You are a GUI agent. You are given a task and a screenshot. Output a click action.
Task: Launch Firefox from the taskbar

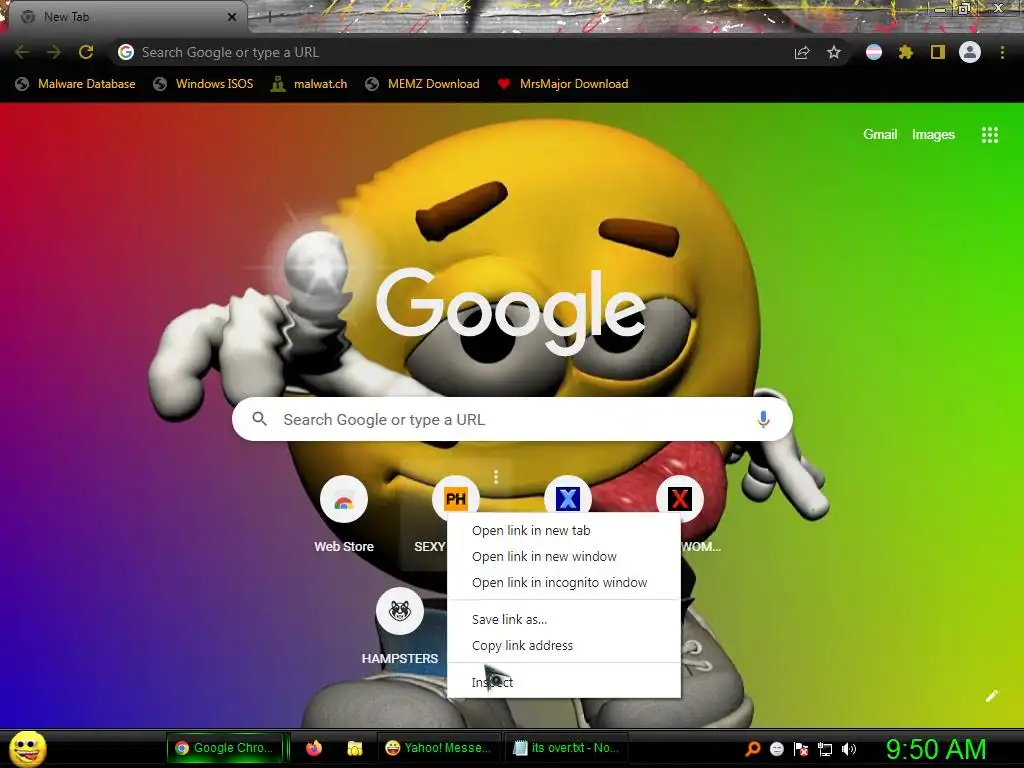pos(314,748)
